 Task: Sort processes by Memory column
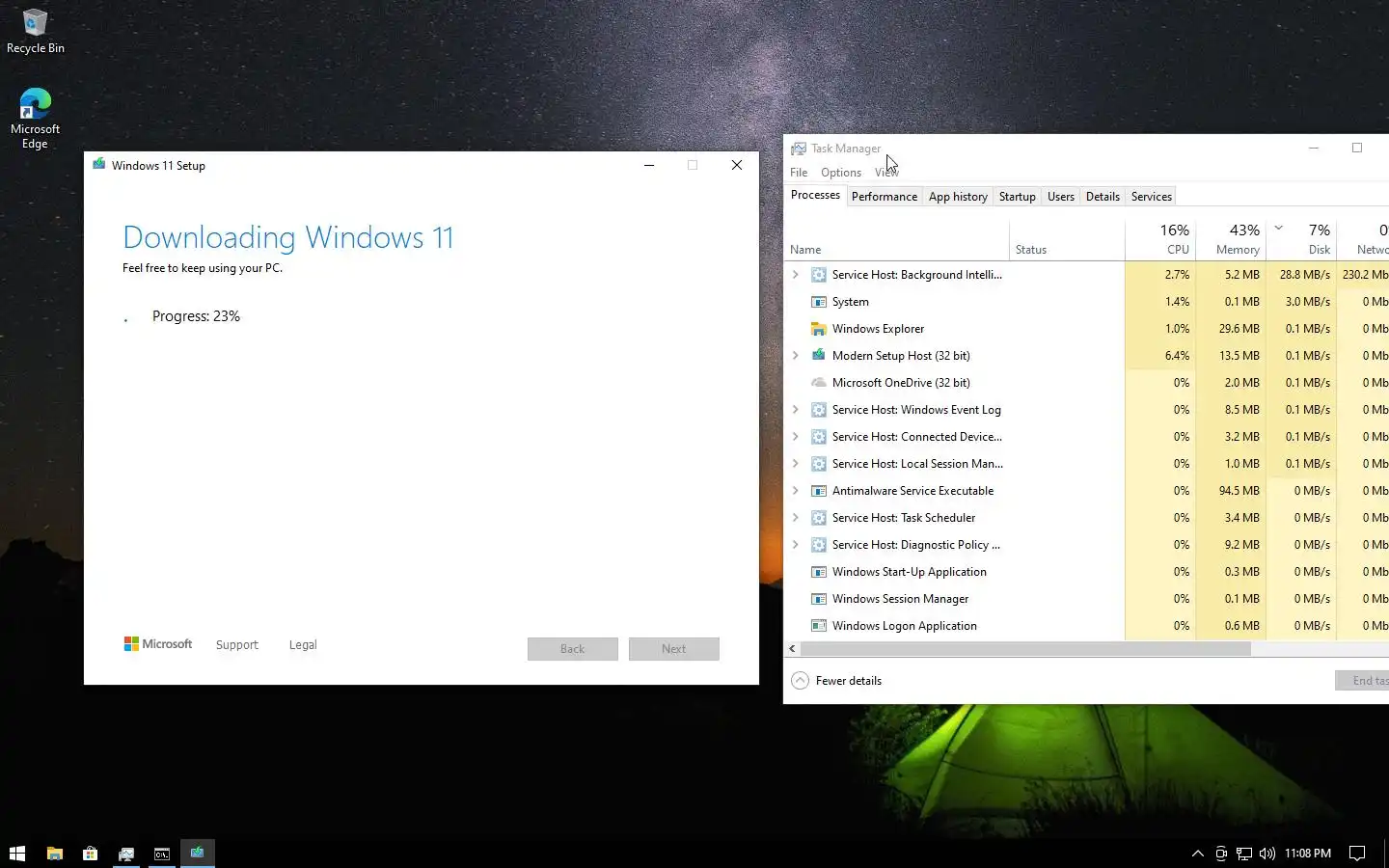[x=1231, y=239]
